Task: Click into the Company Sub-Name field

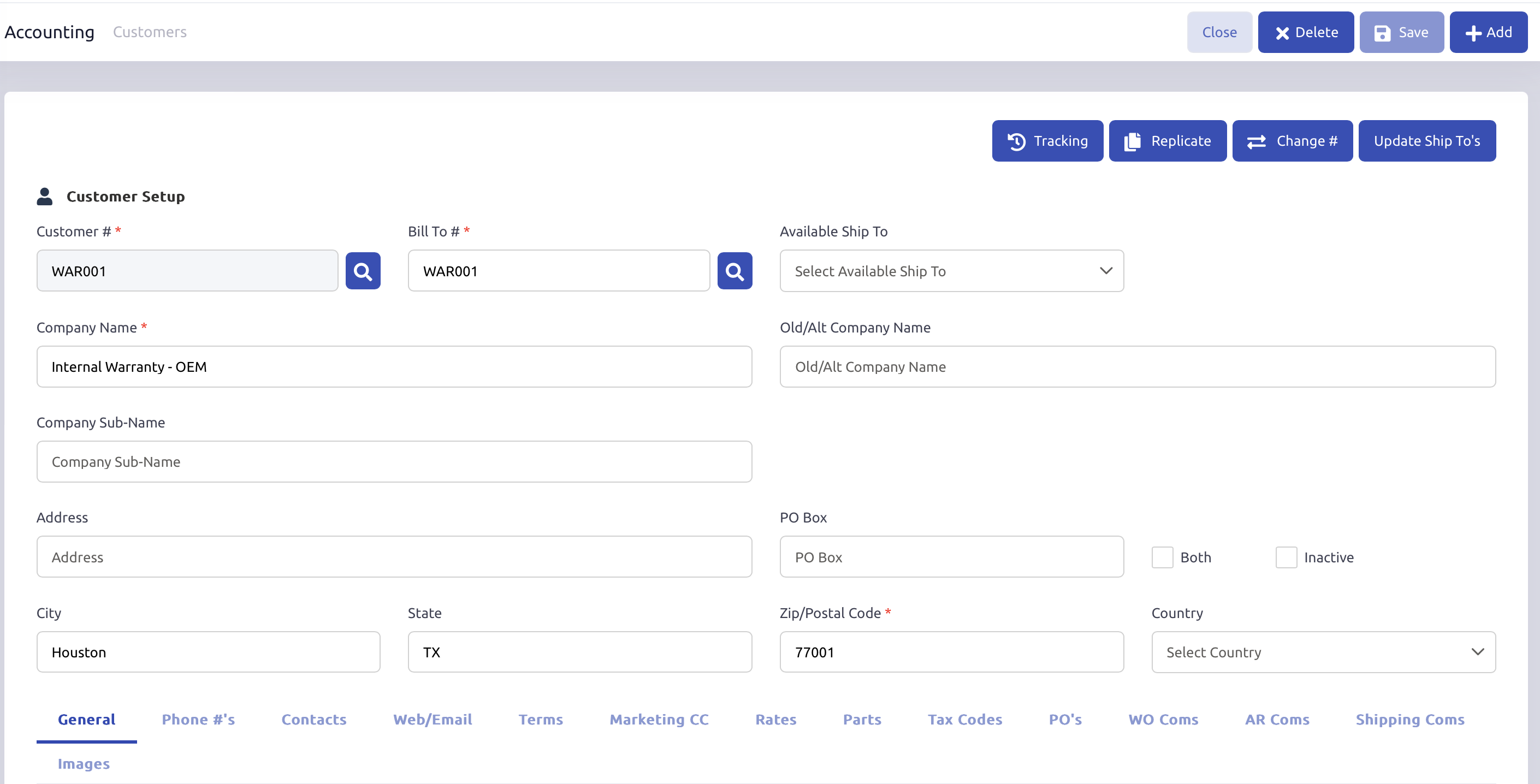Action: tap(394, 461)
